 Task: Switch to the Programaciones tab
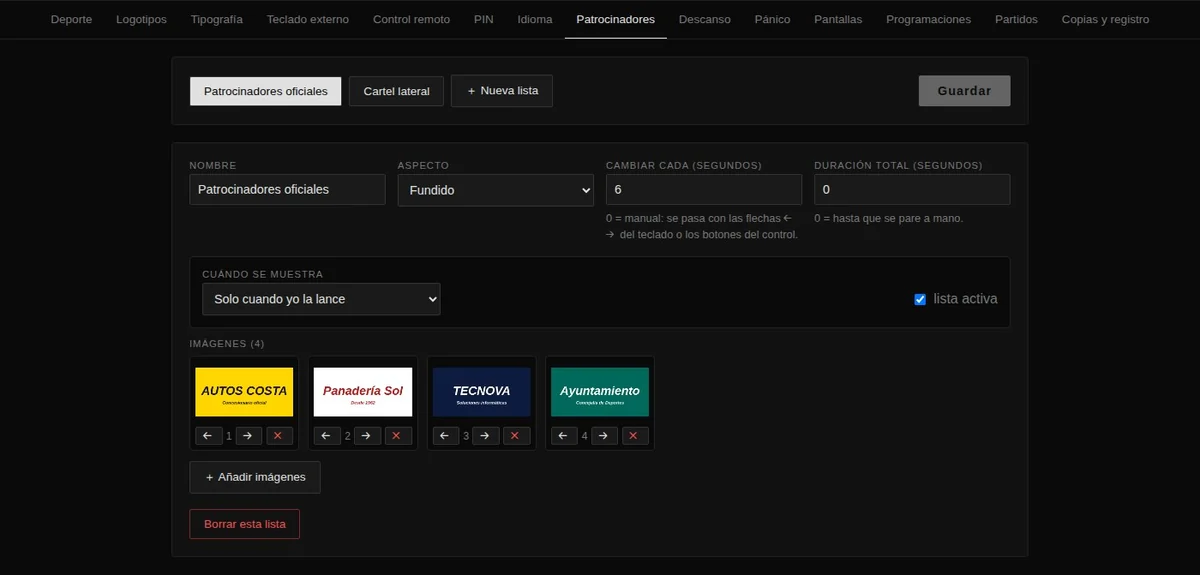point(928,19)
